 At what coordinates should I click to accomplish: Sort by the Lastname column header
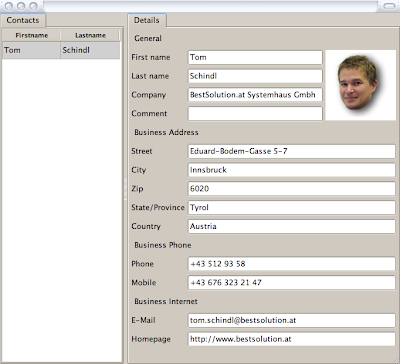[x=90, y=35]
